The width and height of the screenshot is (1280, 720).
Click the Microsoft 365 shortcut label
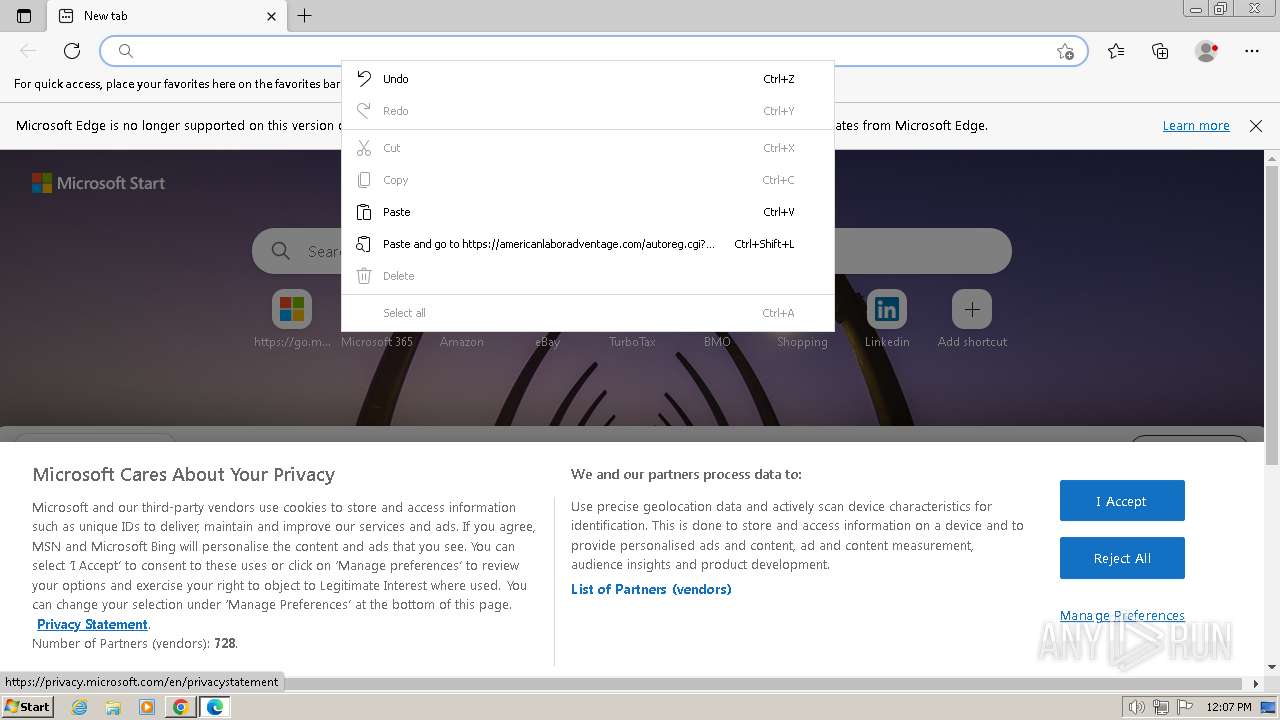coord(377,342)
